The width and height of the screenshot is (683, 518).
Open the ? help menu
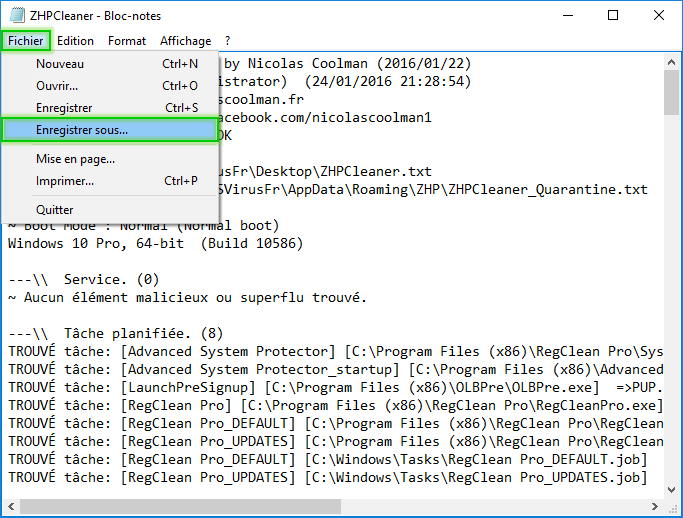click(x=227, y=41)
